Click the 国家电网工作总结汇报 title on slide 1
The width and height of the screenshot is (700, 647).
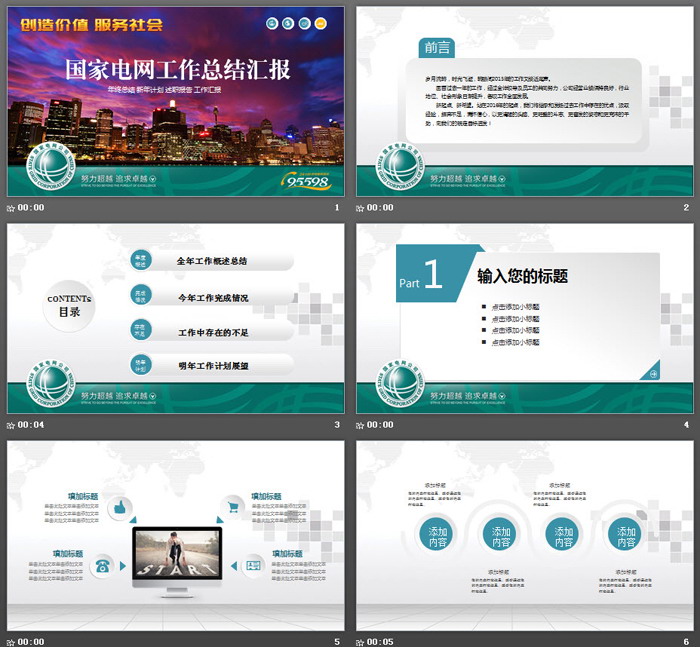click(178, 70)
